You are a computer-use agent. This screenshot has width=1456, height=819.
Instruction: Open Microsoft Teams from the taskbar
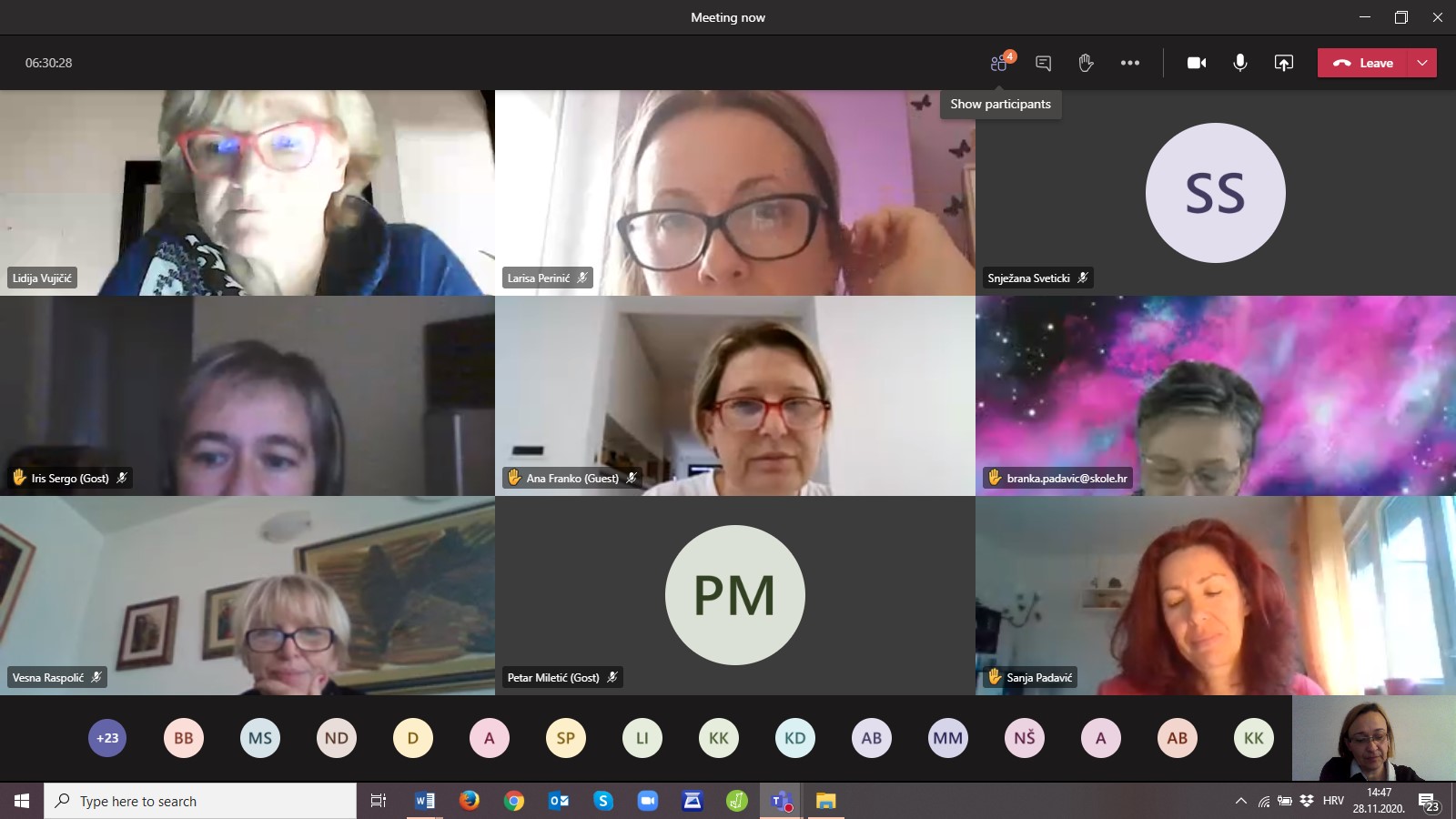pyautogui.click(x=782, y=801)
